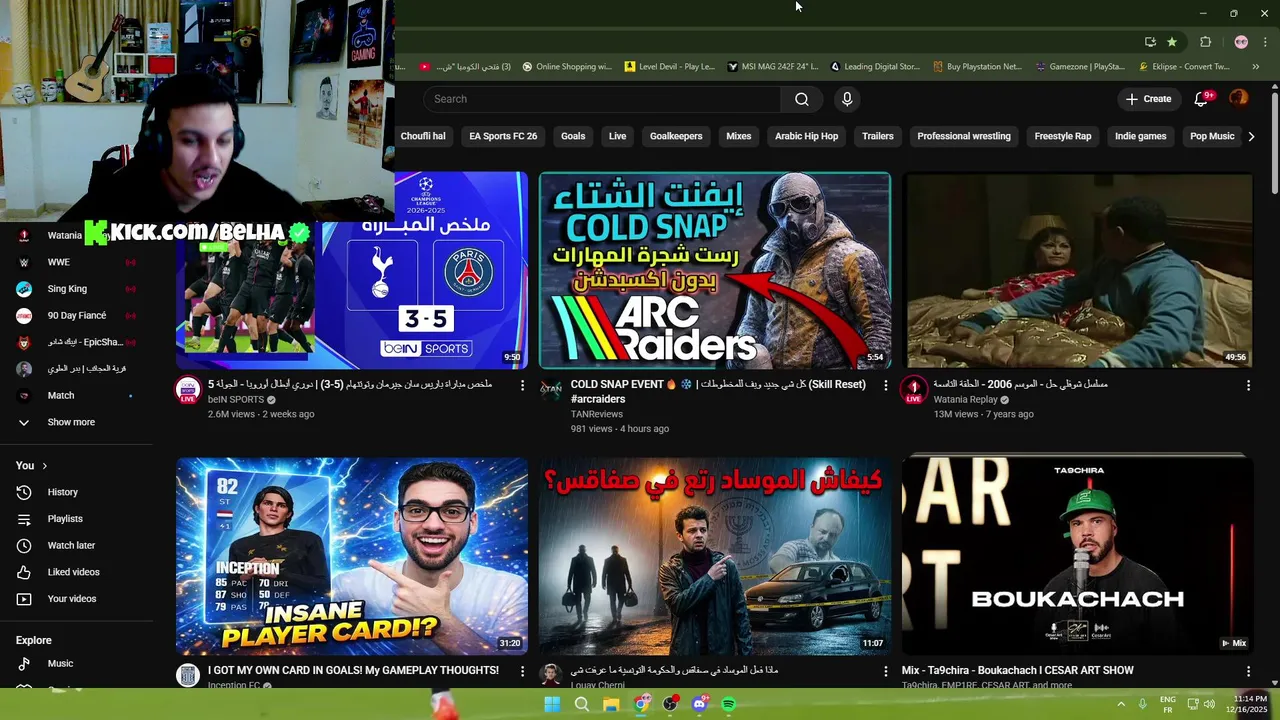
Task: Show hidden system tray icons
Action: point(1121,704)
